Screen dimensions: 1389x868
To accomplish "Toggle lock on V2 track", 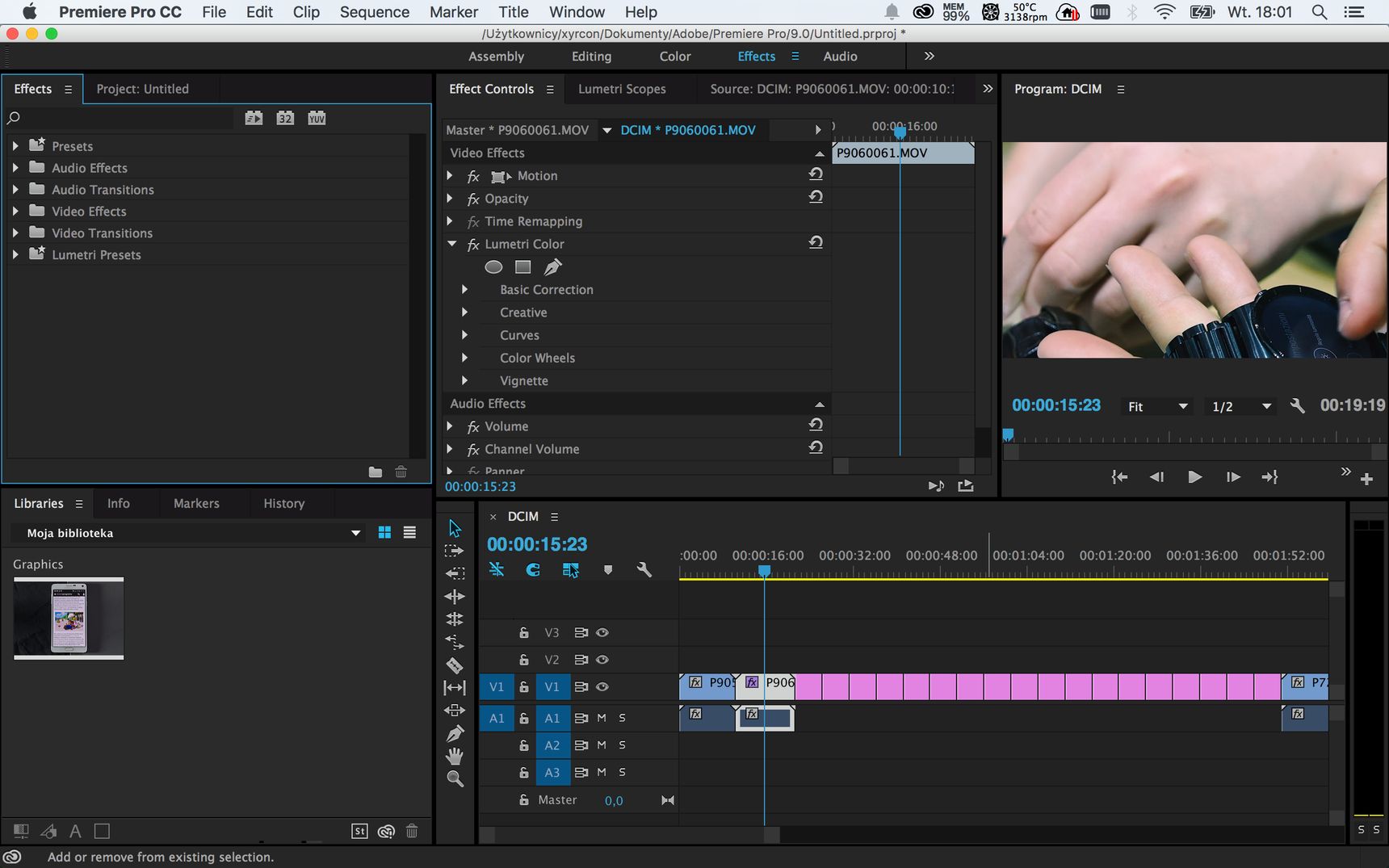I will click(x=524, y=660).
